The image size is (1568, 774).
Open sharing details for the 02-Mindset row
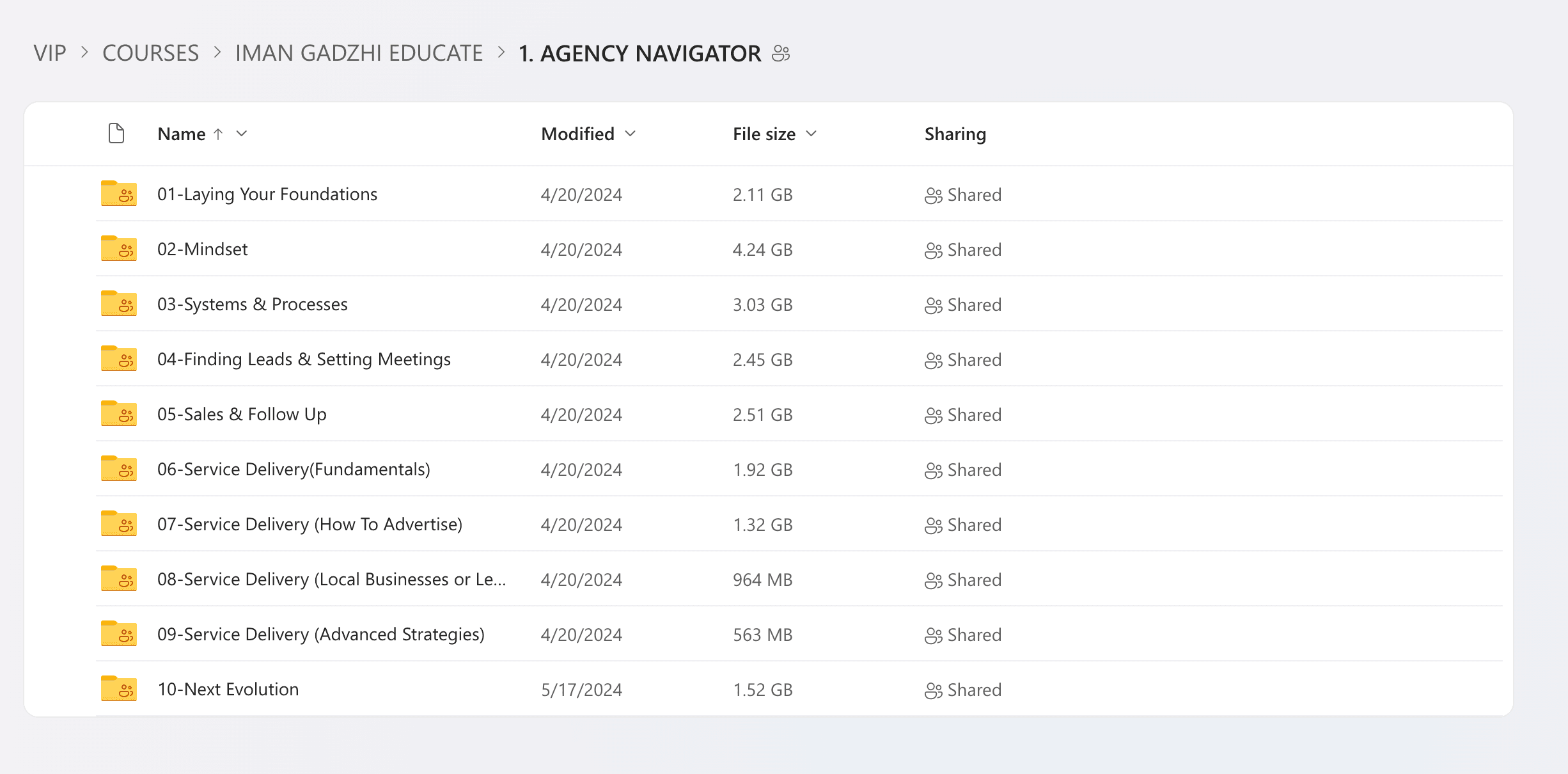point(963,249)
